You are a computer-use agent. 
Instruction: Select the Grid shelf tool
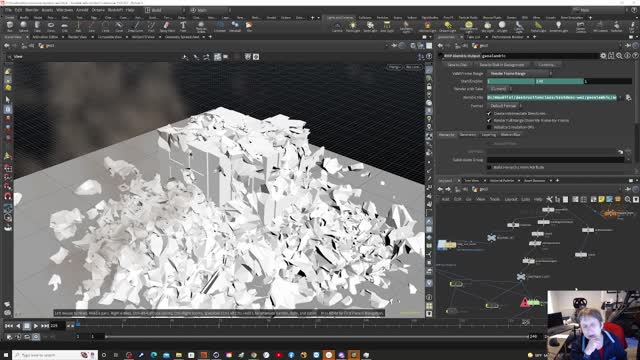tap(64, 27)
